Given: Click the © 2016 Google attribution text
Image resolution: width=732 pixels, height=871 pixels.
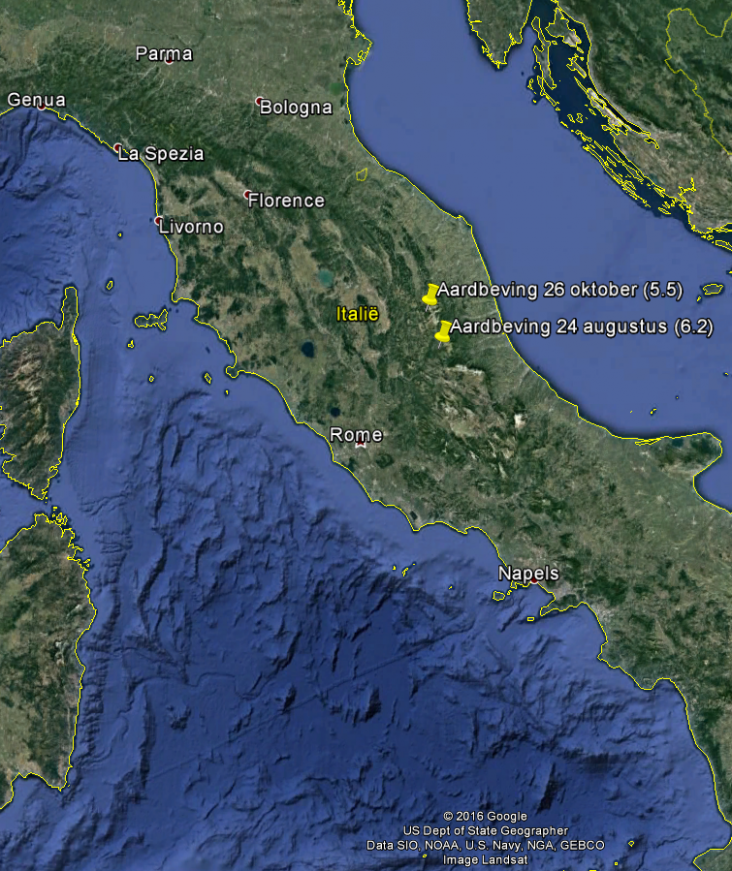Looking at the screenshot, I should pos(485,816).
